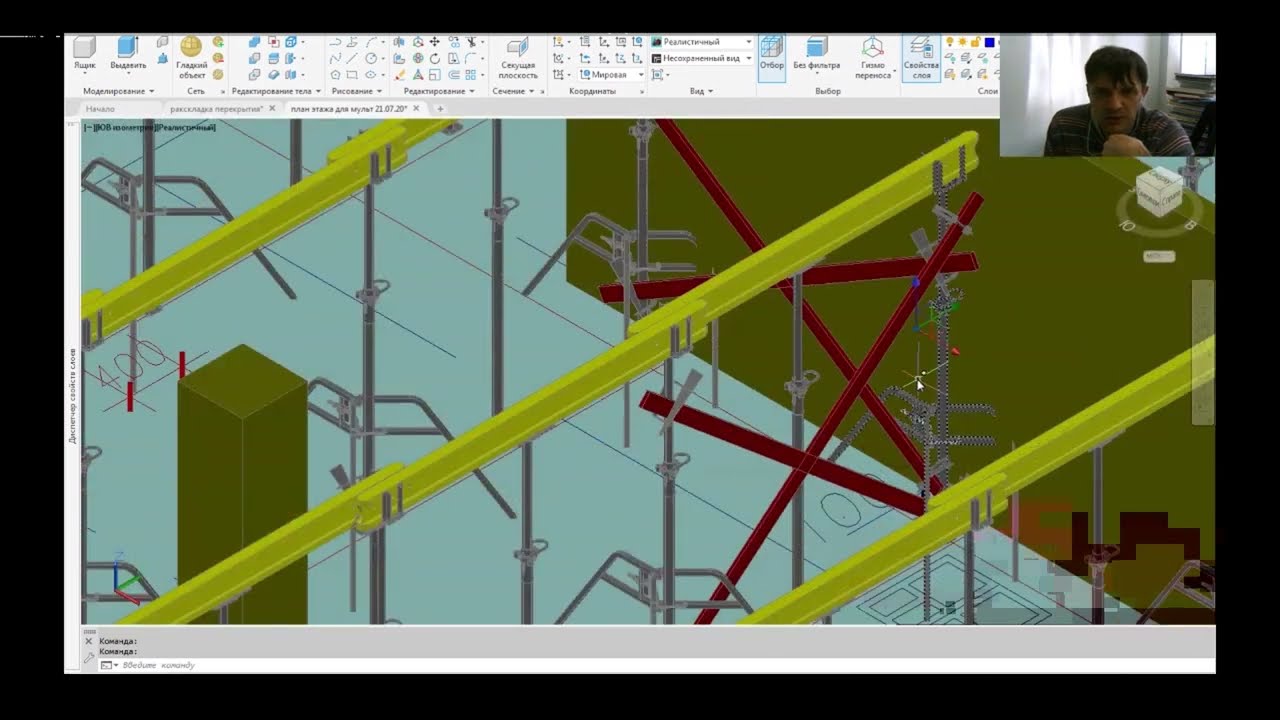Close the план этажа для мульт tab

coord(416,108)
